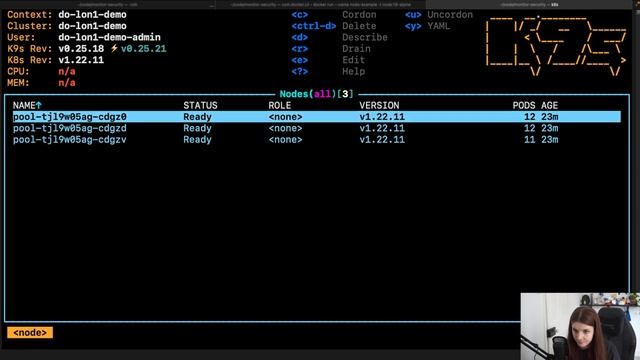Click the <?> Help shortcut hint
Screen dimensions: 640x360
pos(328,71)
